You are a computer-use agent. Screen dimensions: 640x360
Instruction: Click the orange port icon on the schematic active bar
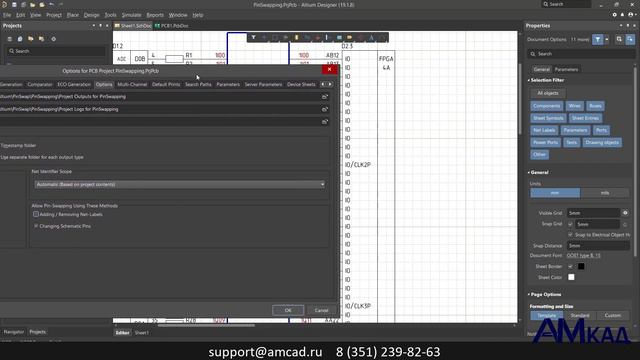pos(350,38)
